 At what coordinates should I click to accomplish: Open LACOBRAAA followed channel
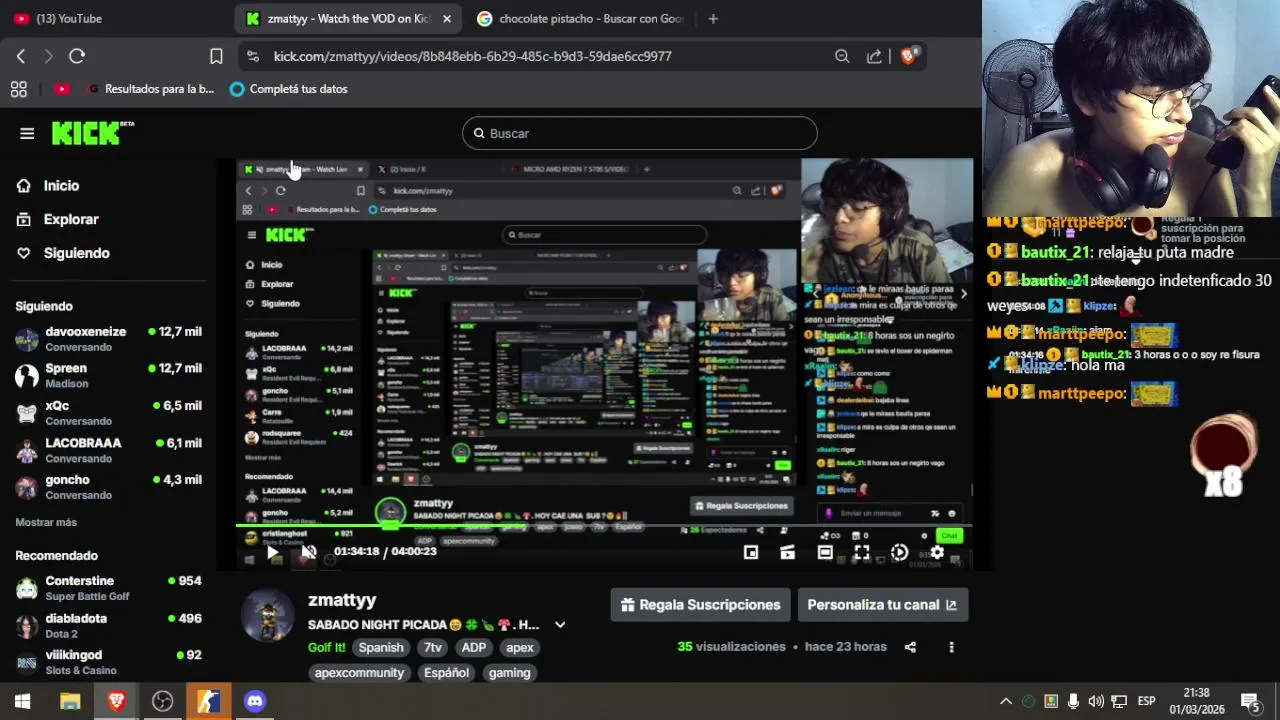pyautogui.click(x=108, y=450)
